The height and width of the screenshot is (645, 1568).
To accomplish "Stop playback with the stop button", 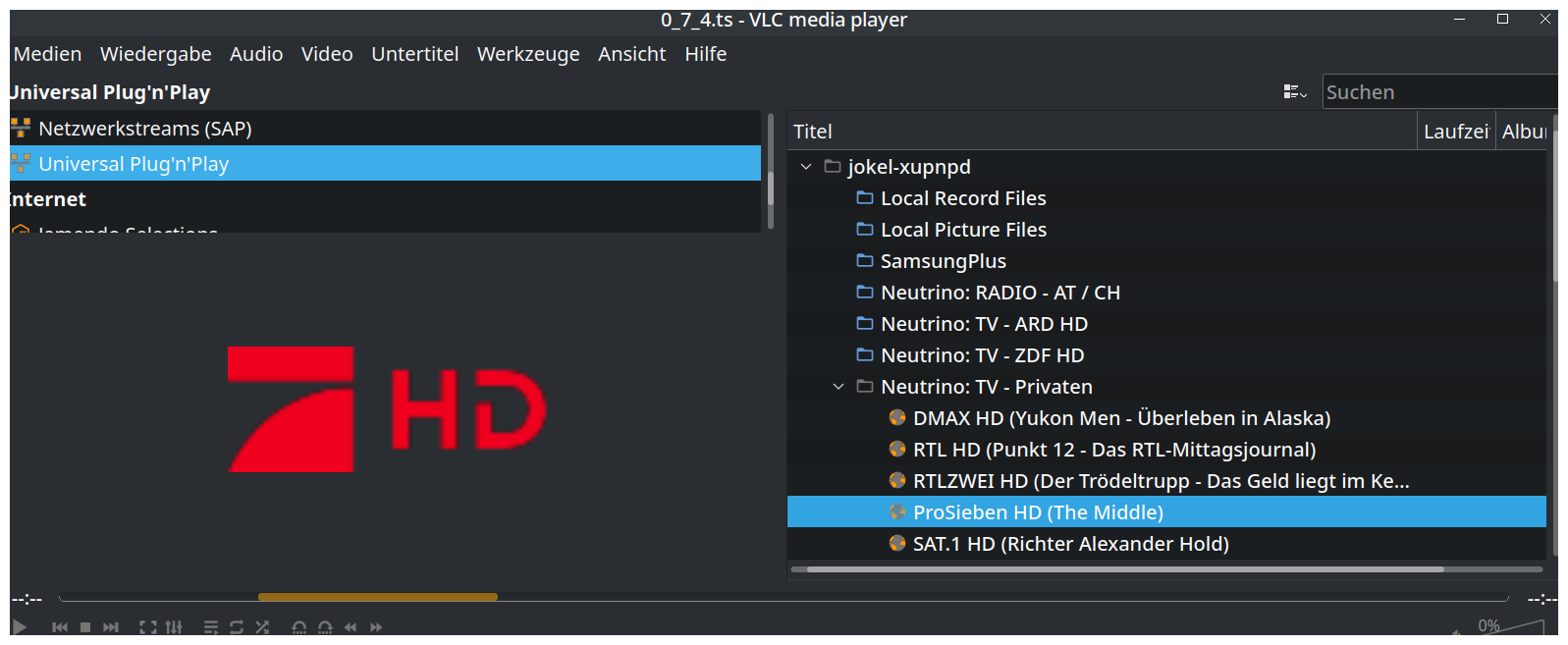I will click(85, 627).
